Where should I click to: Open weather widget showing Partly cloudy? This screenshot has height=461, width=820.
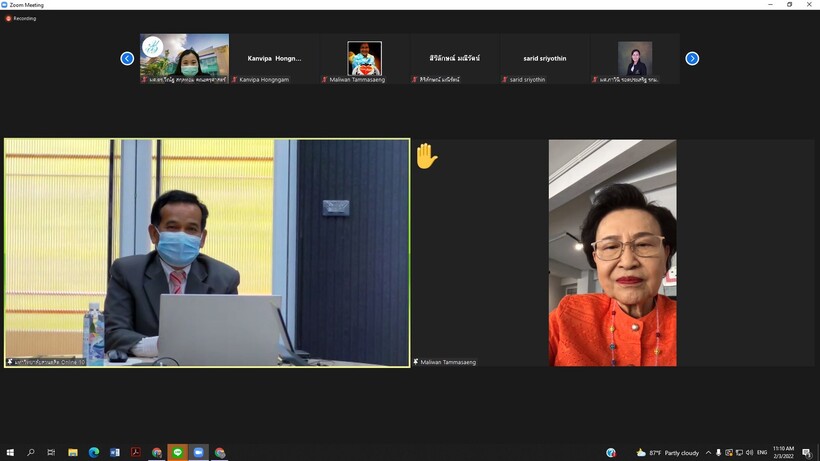pyautogui.click(x=668, y=452)
